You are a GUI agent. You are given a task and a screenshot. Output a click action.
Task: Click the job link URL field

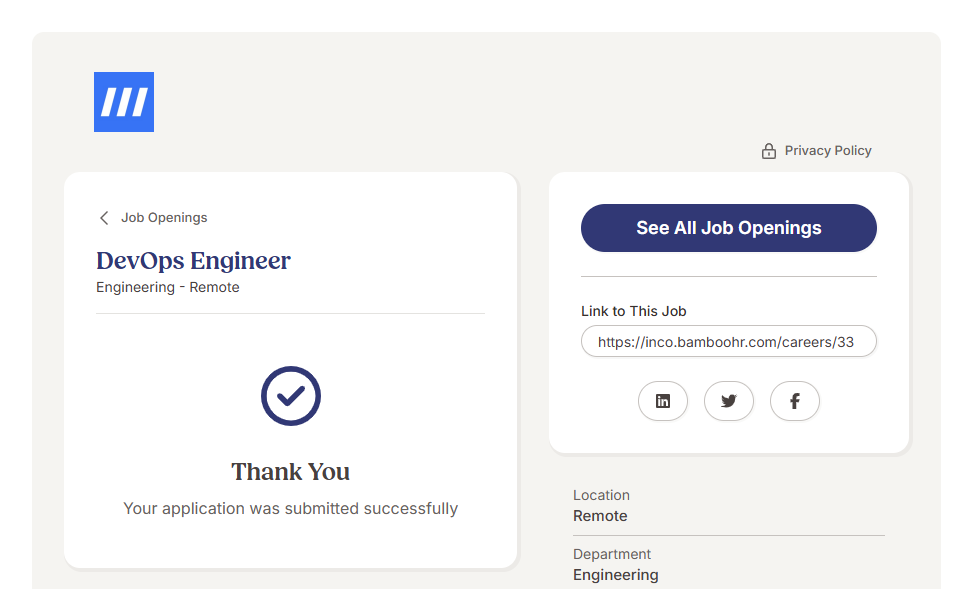pos(728,341)
